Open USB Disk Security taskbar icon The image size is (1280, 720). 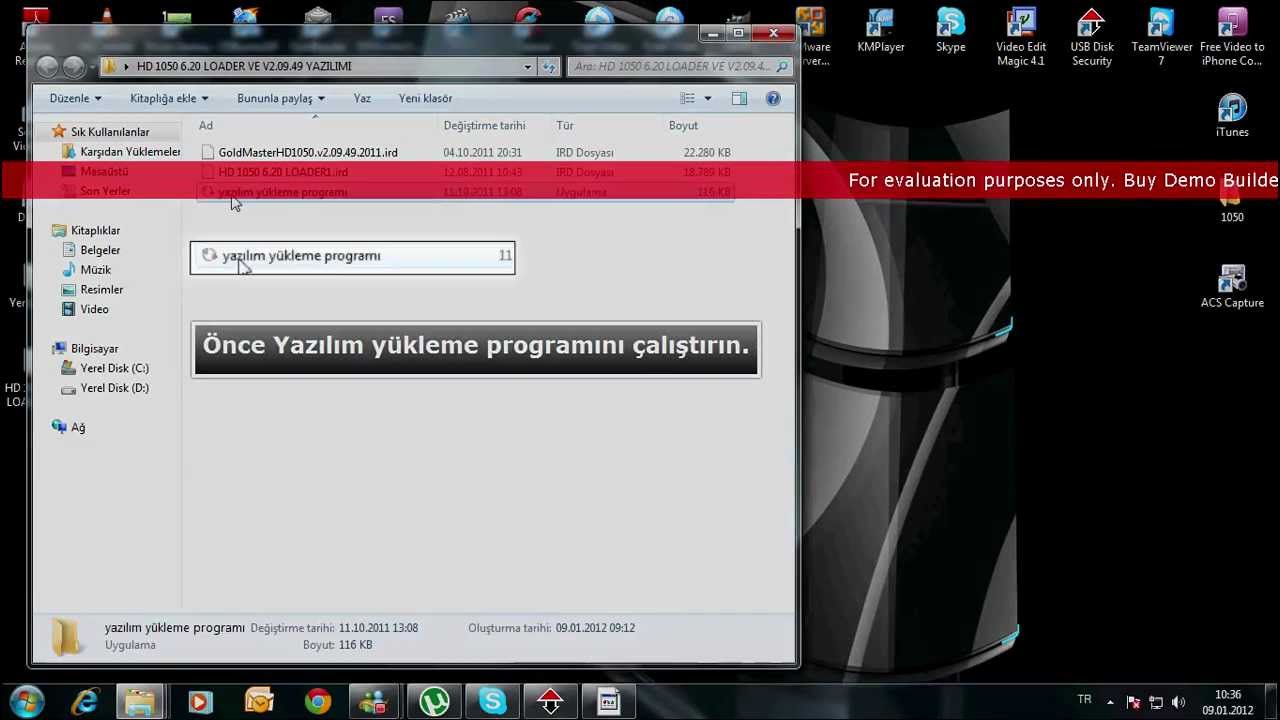pyautogui.click(x=550, y=702)
